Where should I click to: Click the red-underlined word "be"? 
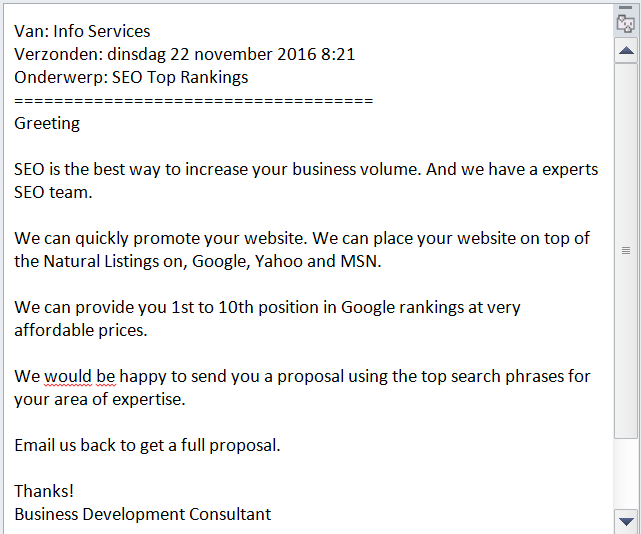click(106, 377)
